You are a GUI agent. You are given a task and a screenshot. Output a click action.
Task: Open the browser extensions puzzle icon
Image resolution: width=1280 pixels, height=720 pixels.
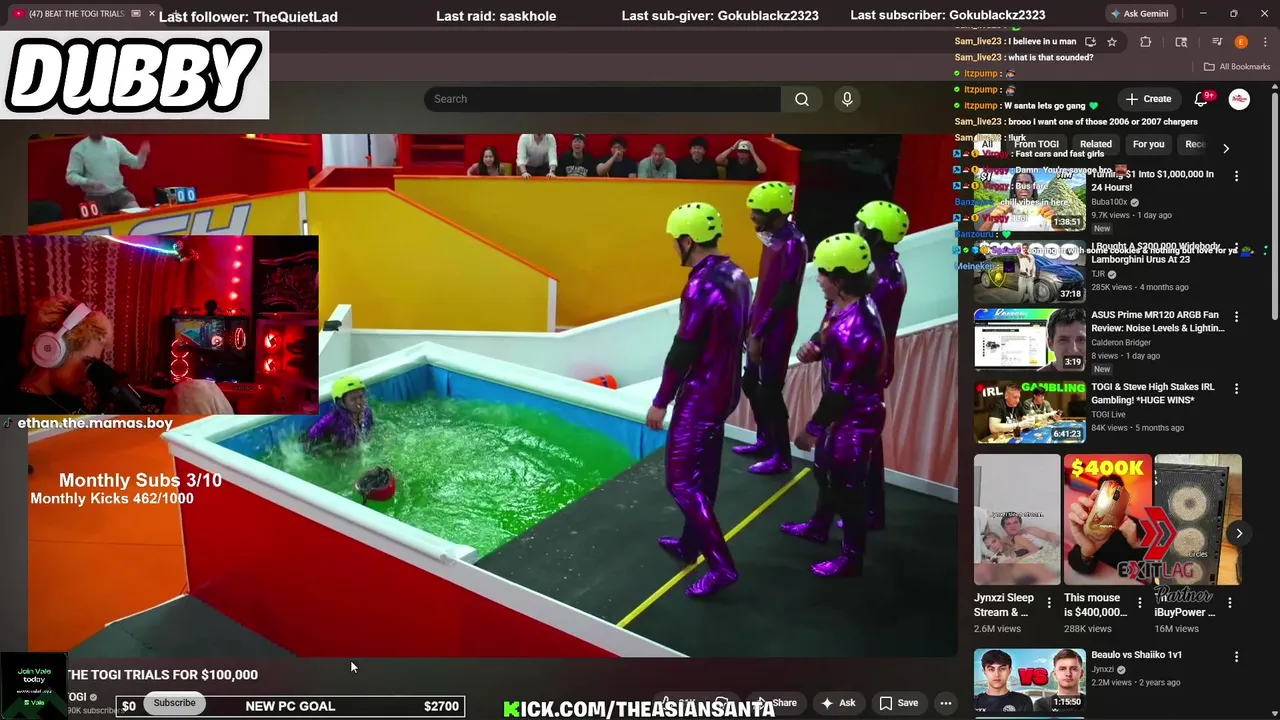(1146, 42)
